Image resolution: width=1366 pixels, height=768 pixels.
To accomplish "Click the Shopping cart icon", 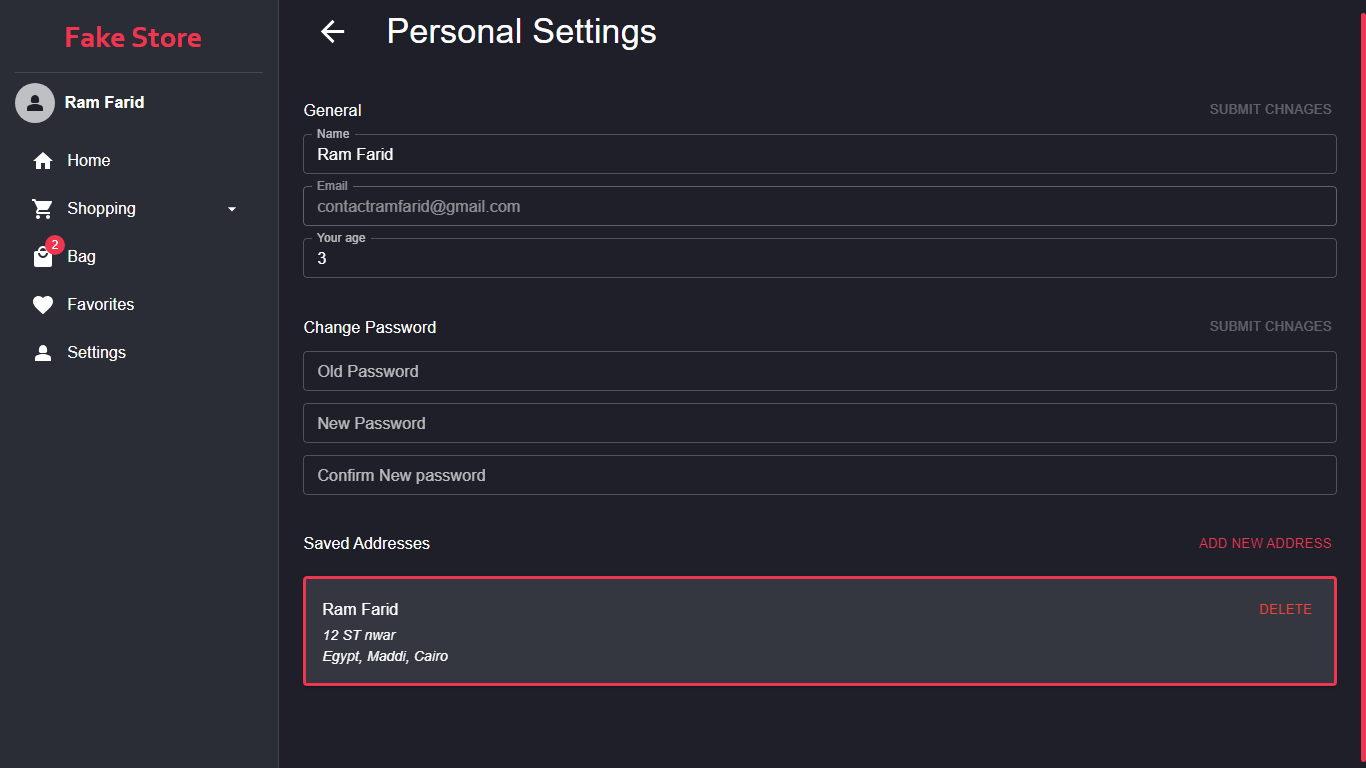I will [x=43, y=209].
